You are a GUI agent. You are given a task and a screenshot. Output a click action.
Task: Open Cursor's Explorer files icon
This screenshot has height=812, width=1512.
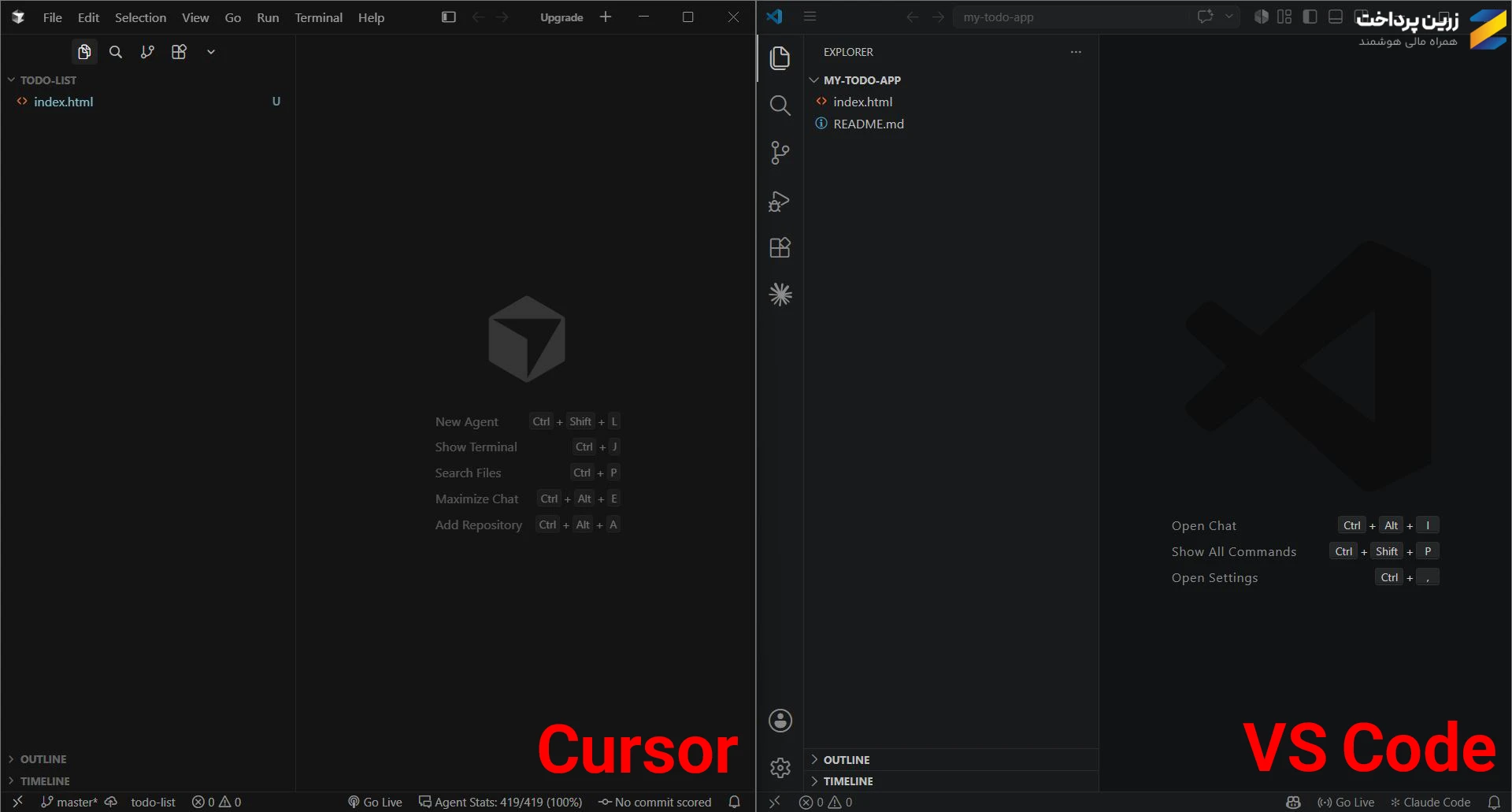[x=84, y=52]
